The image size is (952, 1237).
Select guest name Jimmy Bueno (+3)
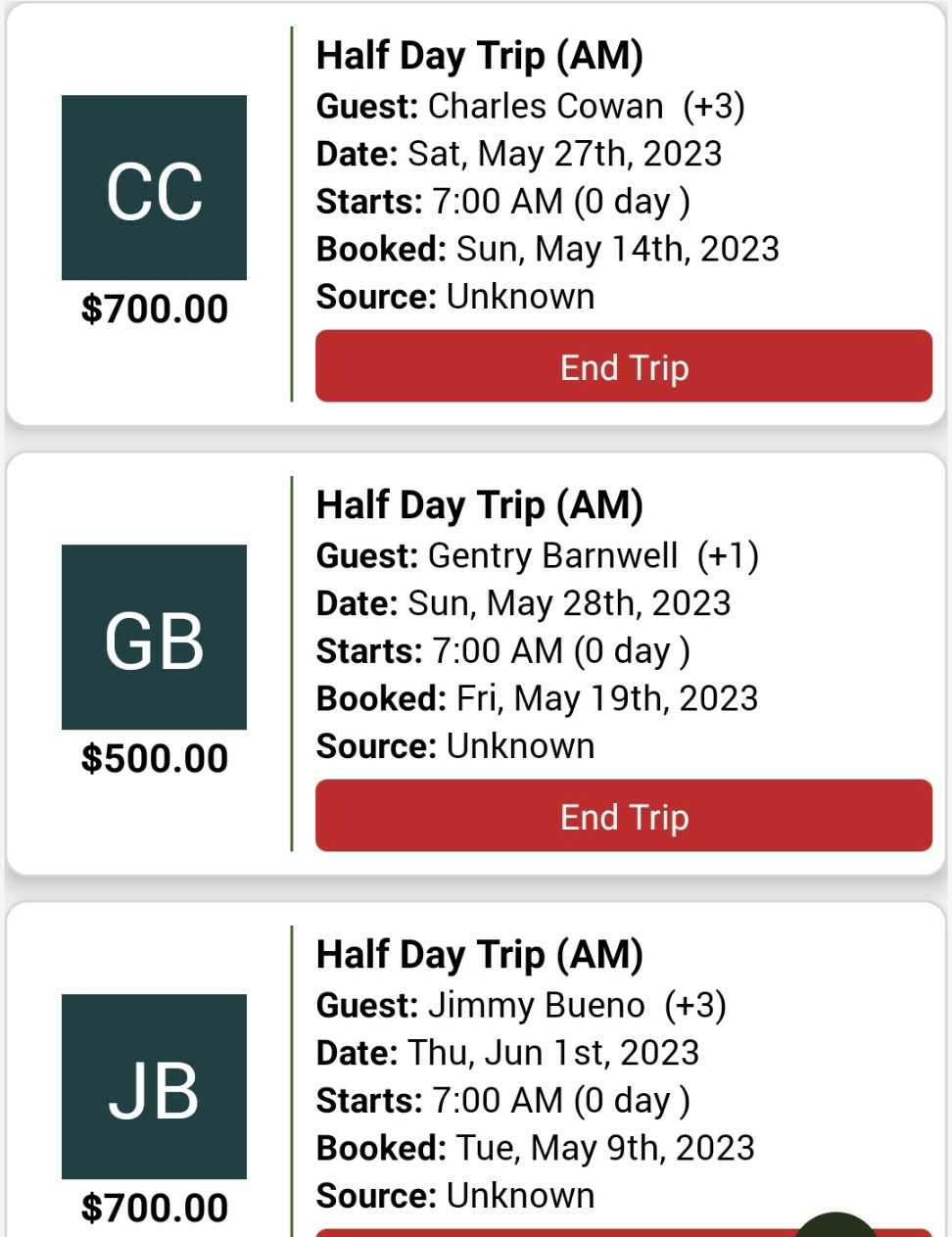[x=576, y=1005]
